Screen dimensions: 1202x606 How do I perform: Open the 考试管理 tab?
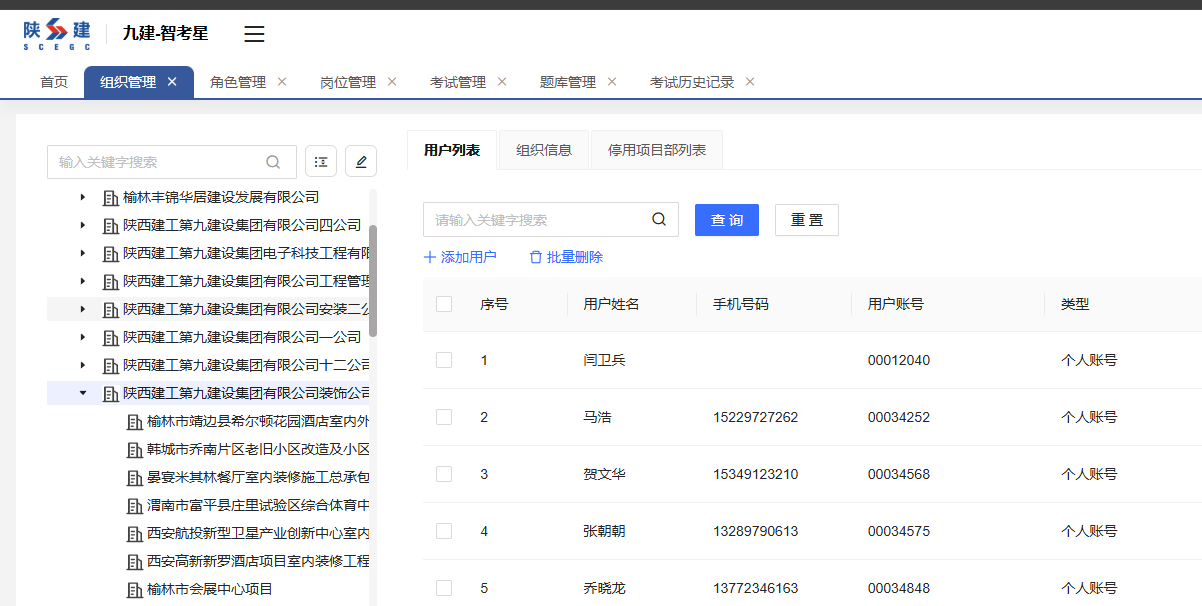point(457,82)
